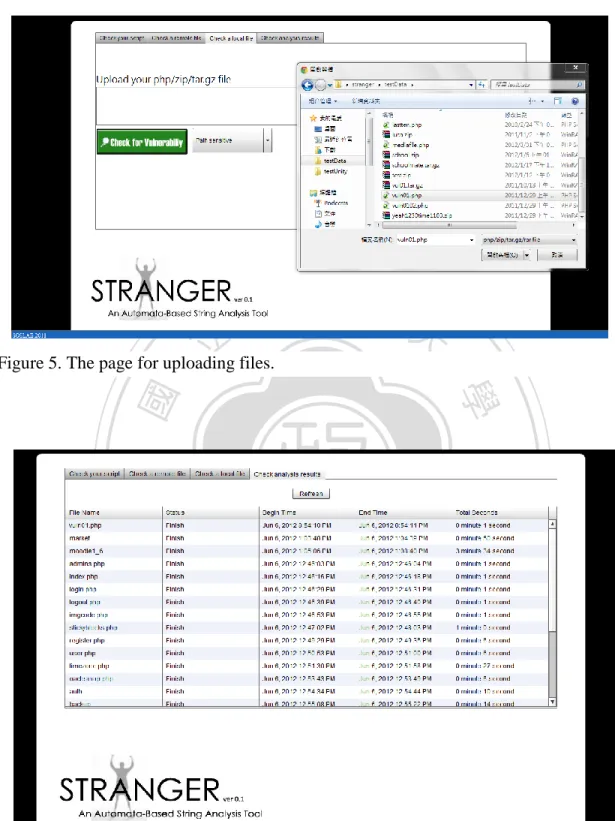Select the testUnity folder in navigation pane

(331, 171)
